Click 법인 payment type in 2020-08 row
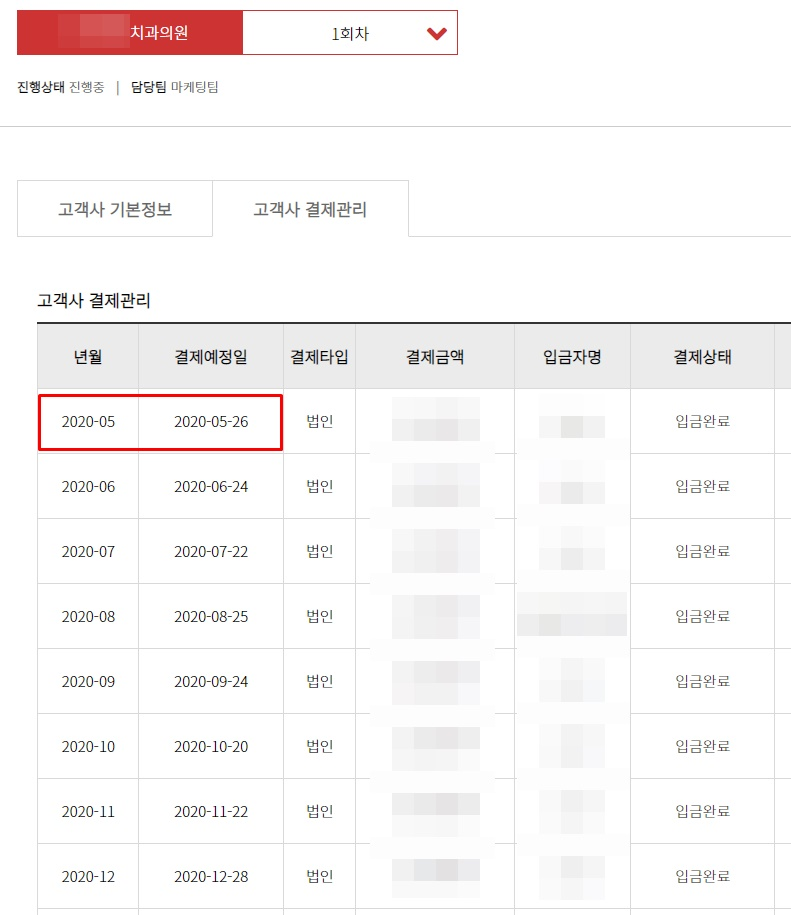Screen dimensions: 791x915 click(319, 616)
